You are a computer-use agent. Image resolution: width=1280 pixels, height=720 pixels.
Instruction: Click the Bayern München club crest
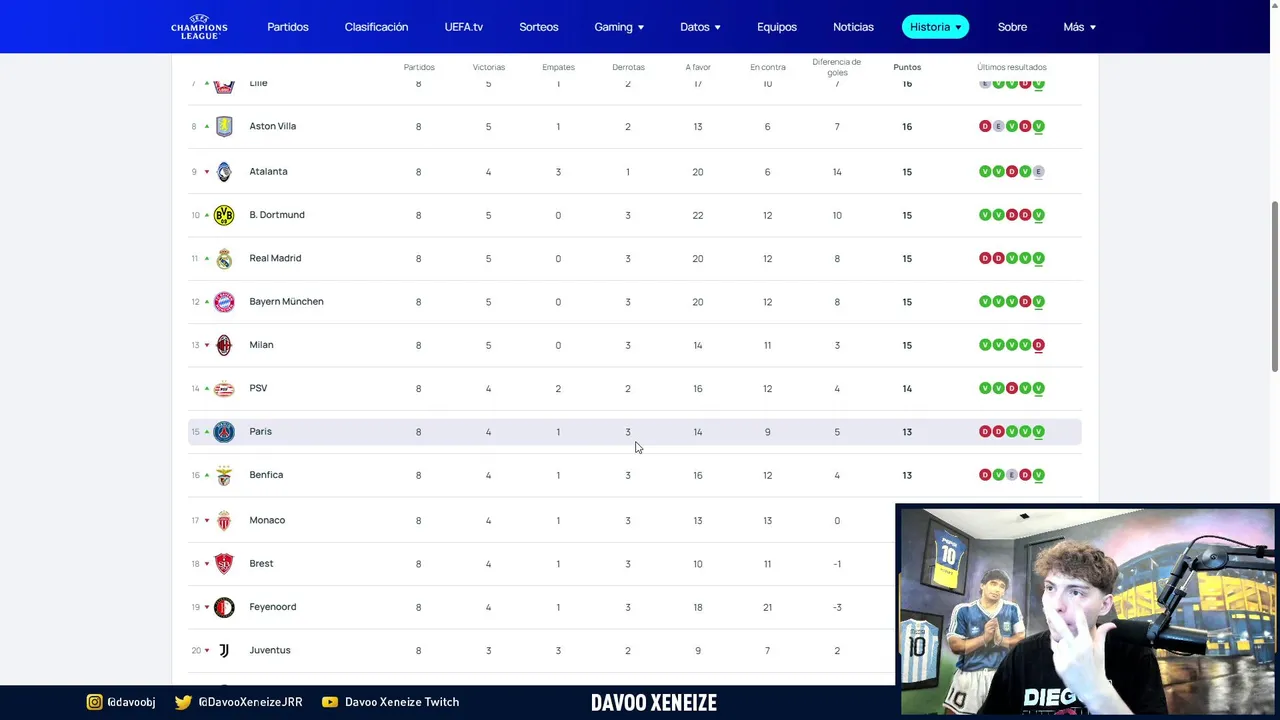(224, 302)
